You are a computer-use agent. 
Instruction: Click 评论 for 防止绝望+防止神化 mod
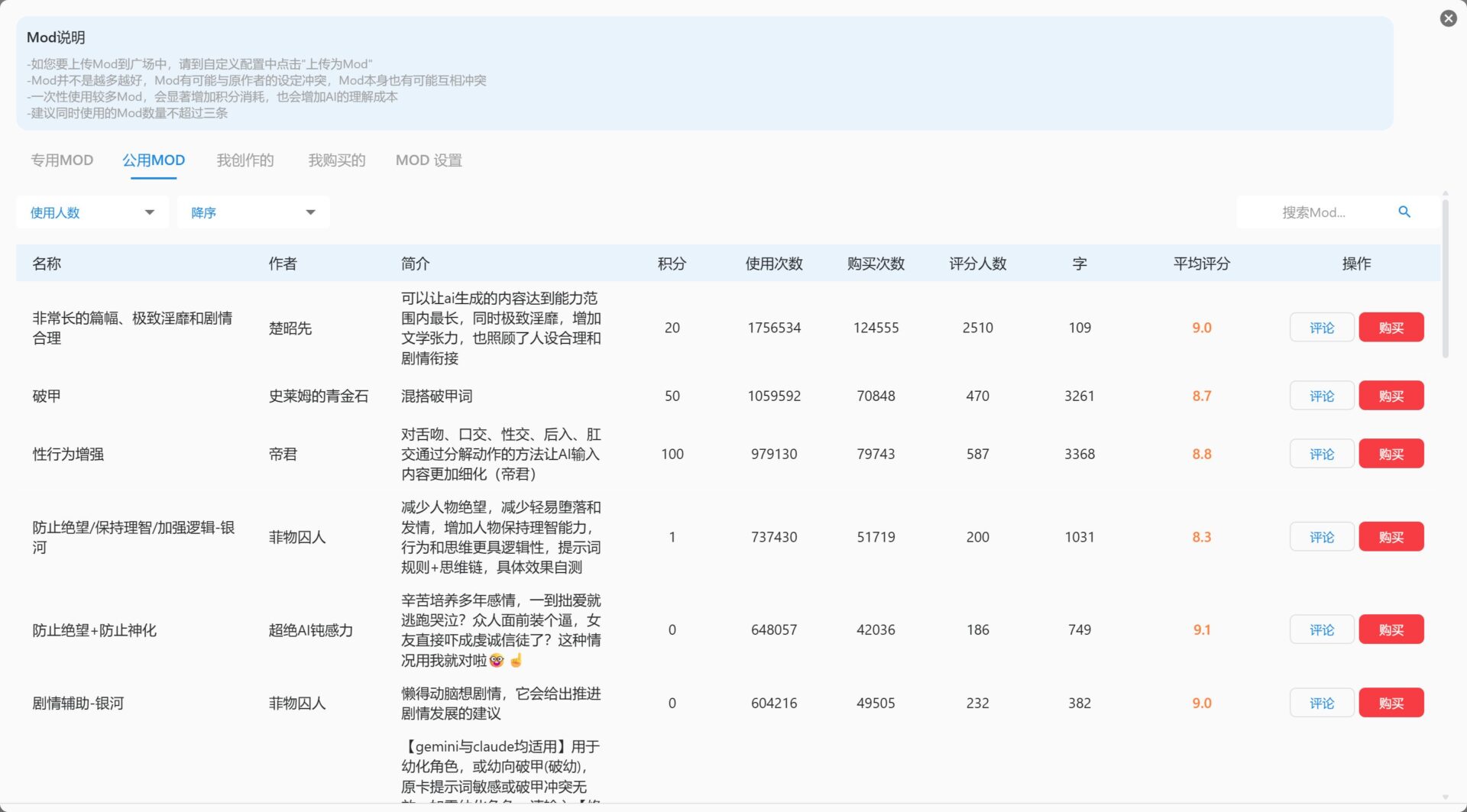(x=1321, y=629)
